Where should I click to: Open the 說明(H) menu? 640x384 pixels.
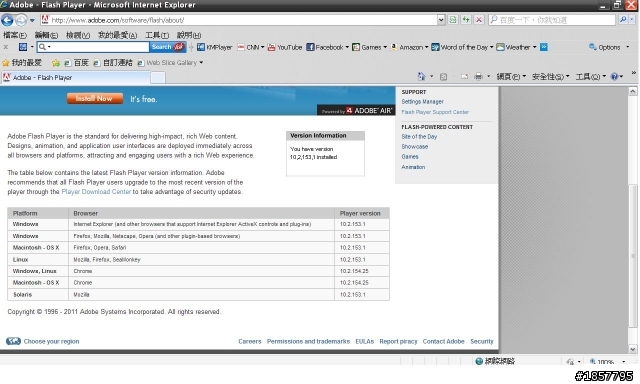(x=189, y=35)
